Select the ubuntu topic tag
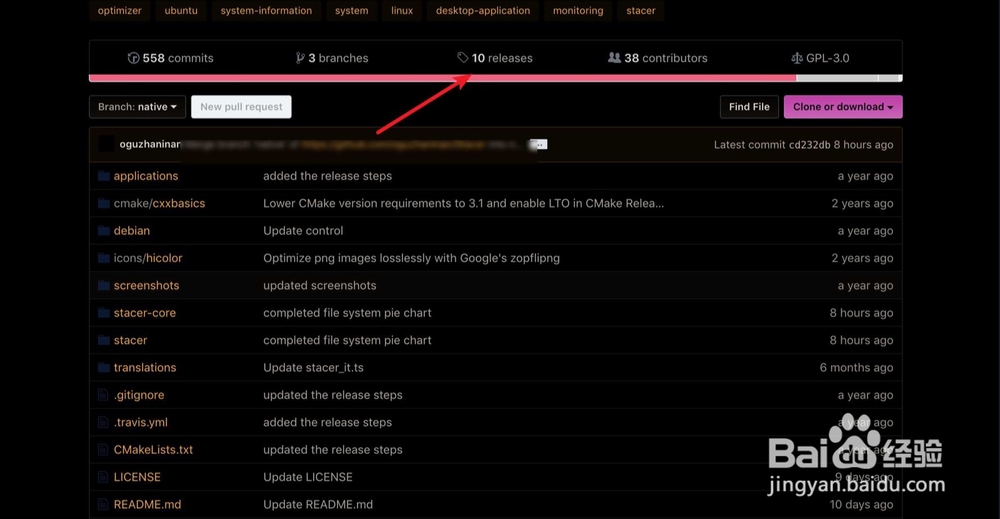This screenshot has width=1000, height=519. [181, 11]
